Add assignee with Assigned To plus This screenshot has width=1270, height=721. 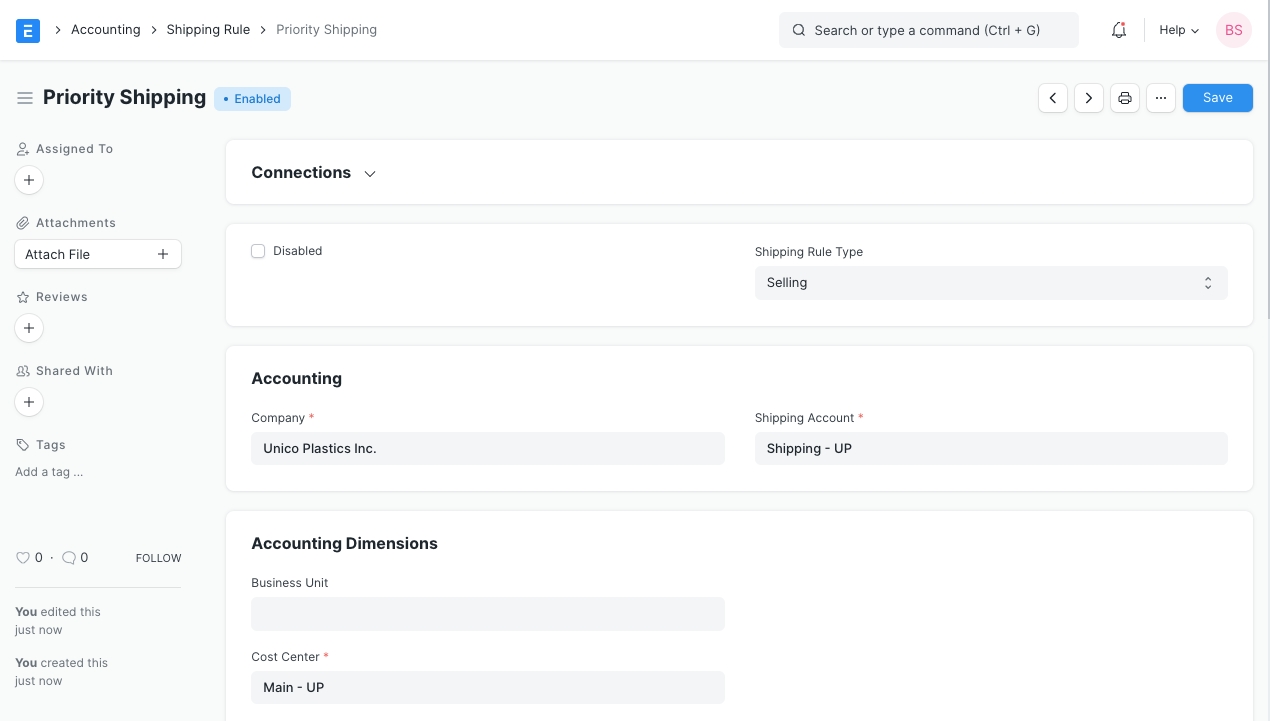tap(29, 180)
